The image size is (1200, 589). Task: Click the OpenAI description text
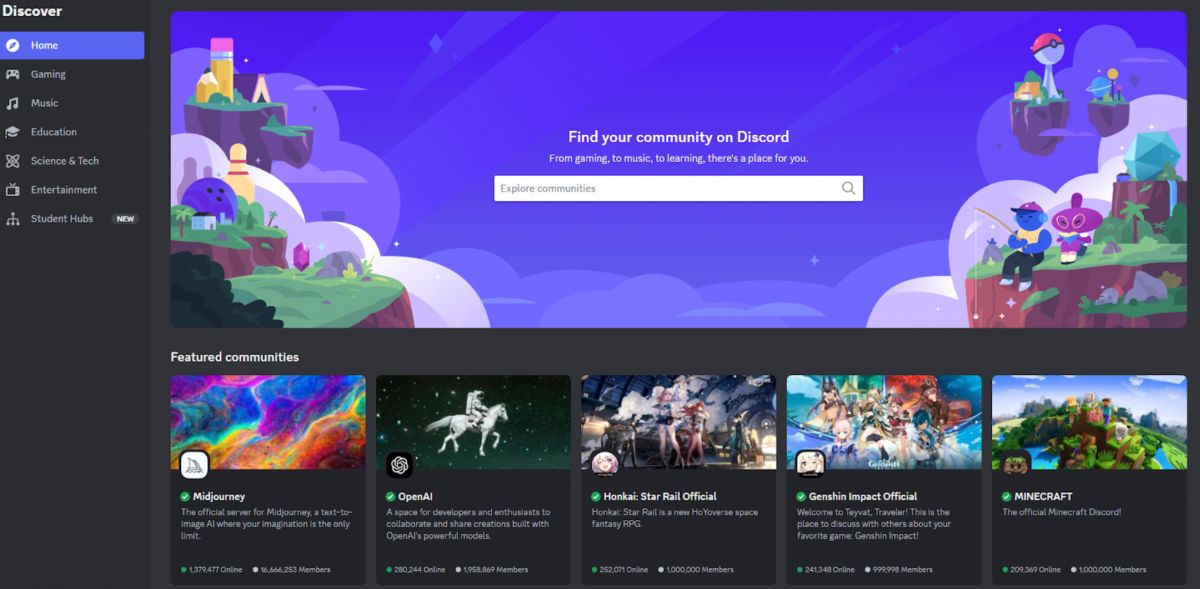pos(468,523)
